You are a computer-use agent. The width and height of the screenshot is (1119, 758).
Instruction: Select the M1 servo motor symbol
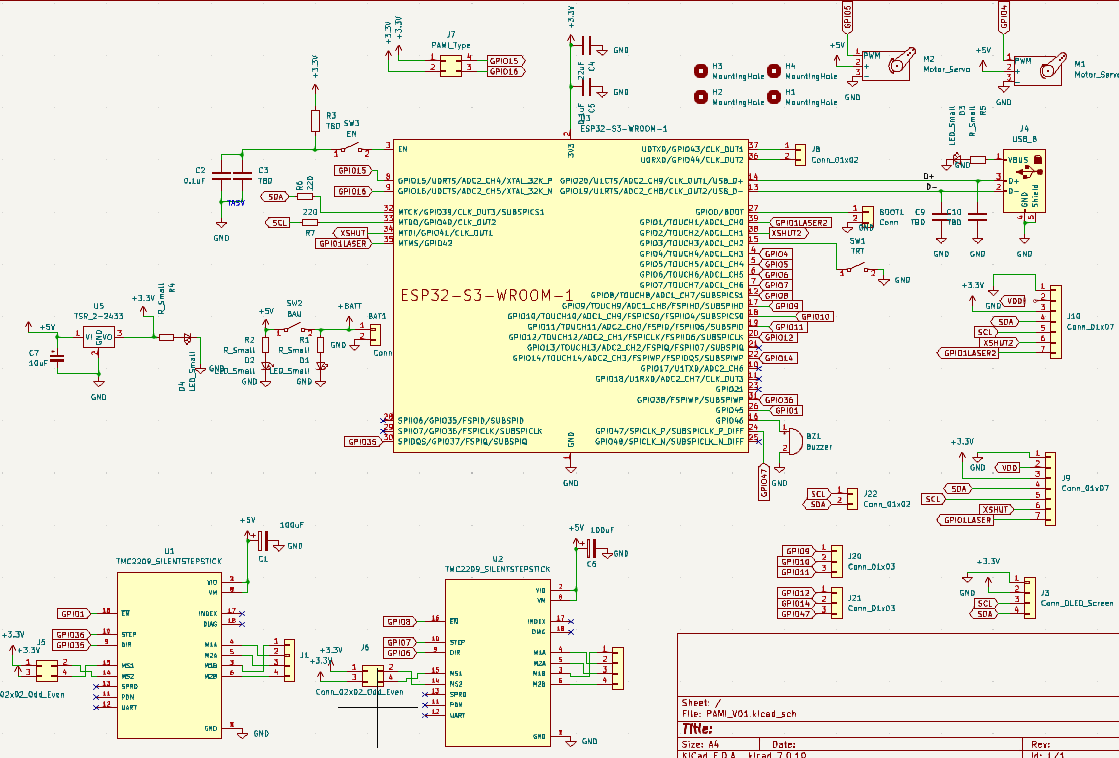click(1040, 70)
